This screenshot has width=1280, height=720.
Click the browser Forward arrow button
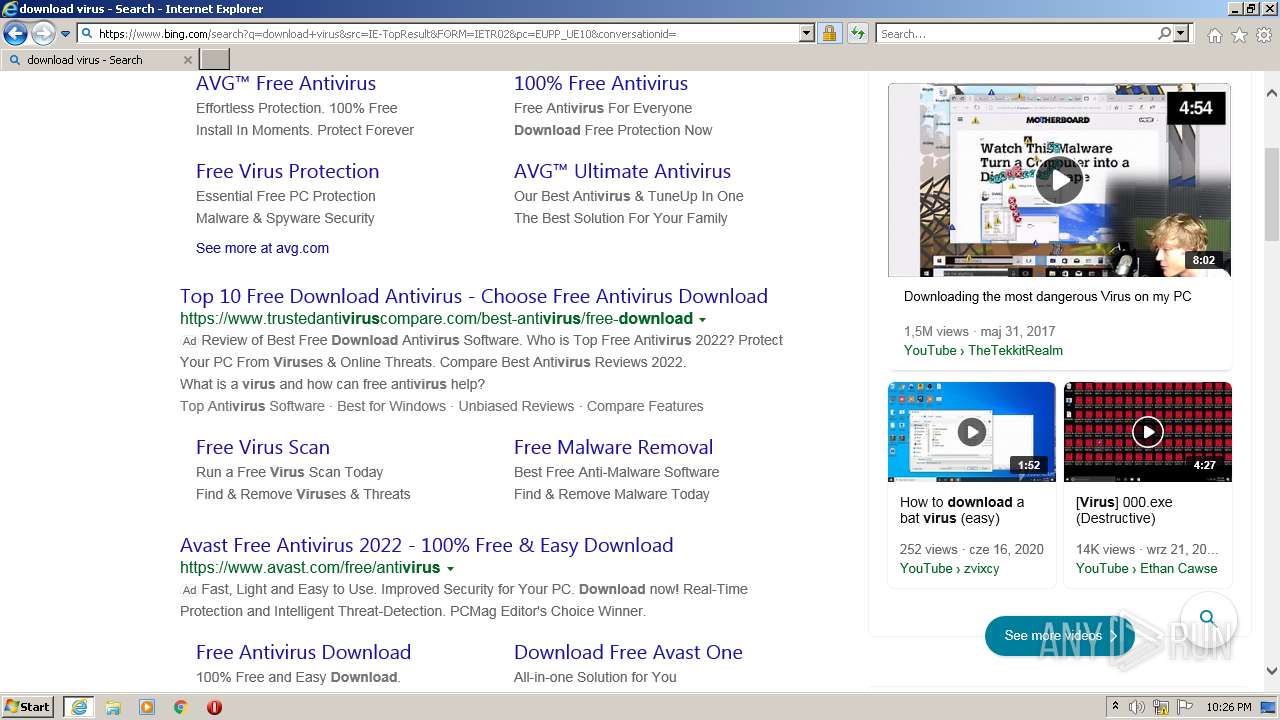coord(43,34)
